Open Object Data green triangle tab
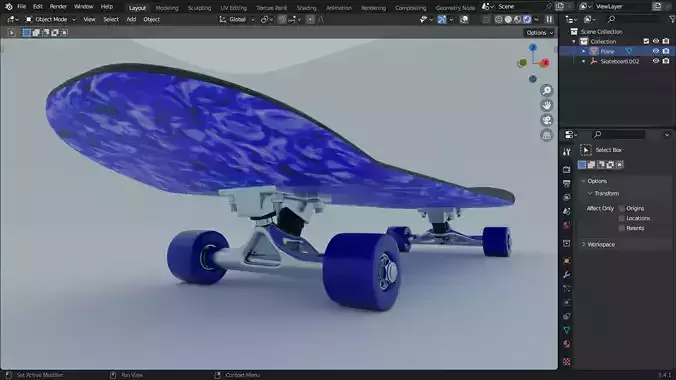The width and height of the screenshot is (676, 380). pyautogui.click(x=566, y=330)
